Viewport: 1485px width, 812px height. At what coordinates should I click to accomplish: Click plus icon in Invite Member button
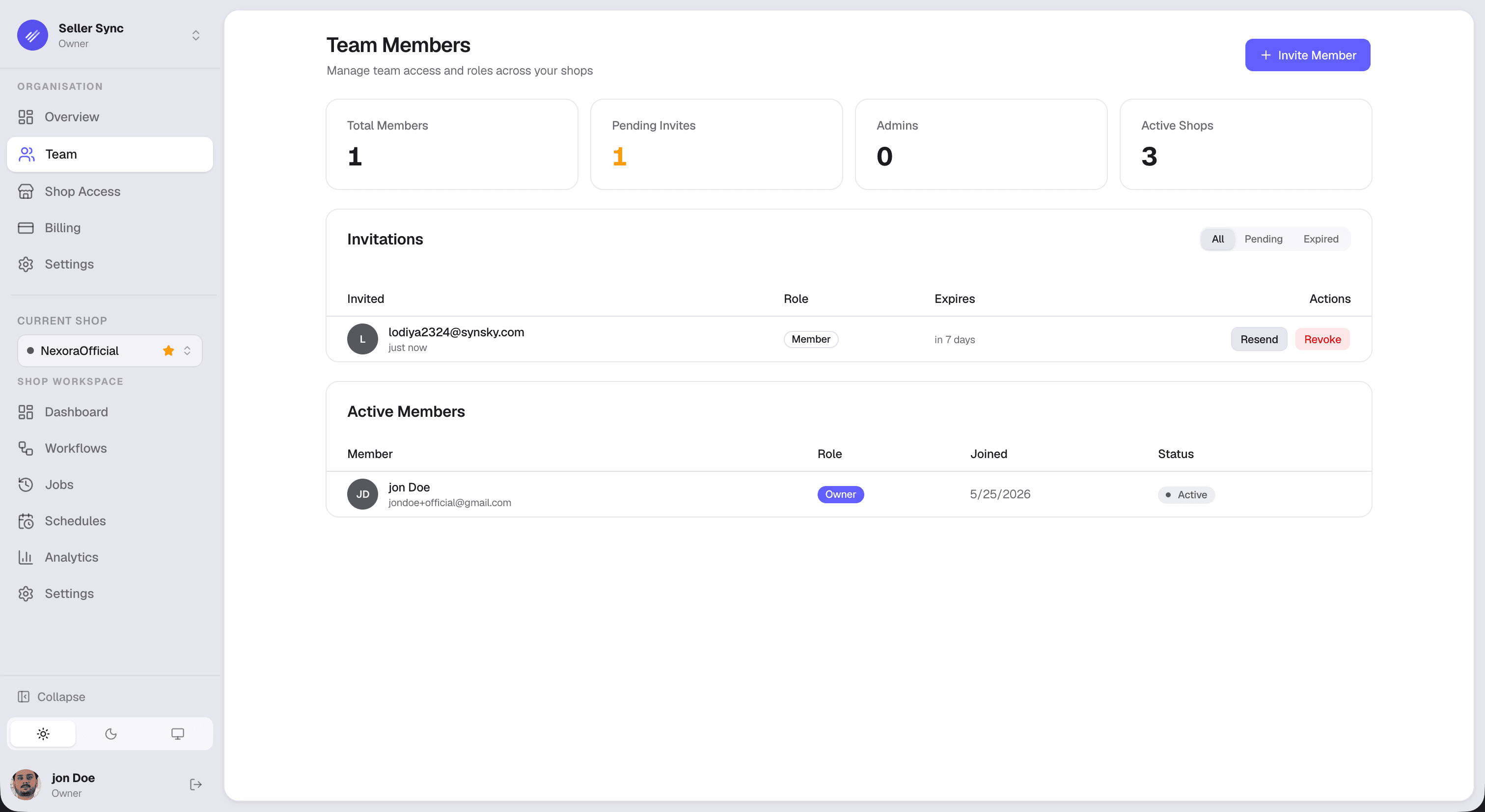point(1266,55)
